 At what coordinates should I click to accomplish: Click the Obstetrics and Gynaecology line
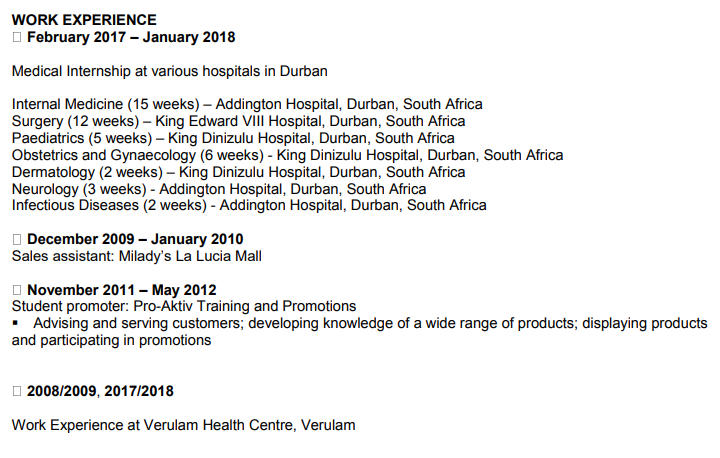click(287, 155)
